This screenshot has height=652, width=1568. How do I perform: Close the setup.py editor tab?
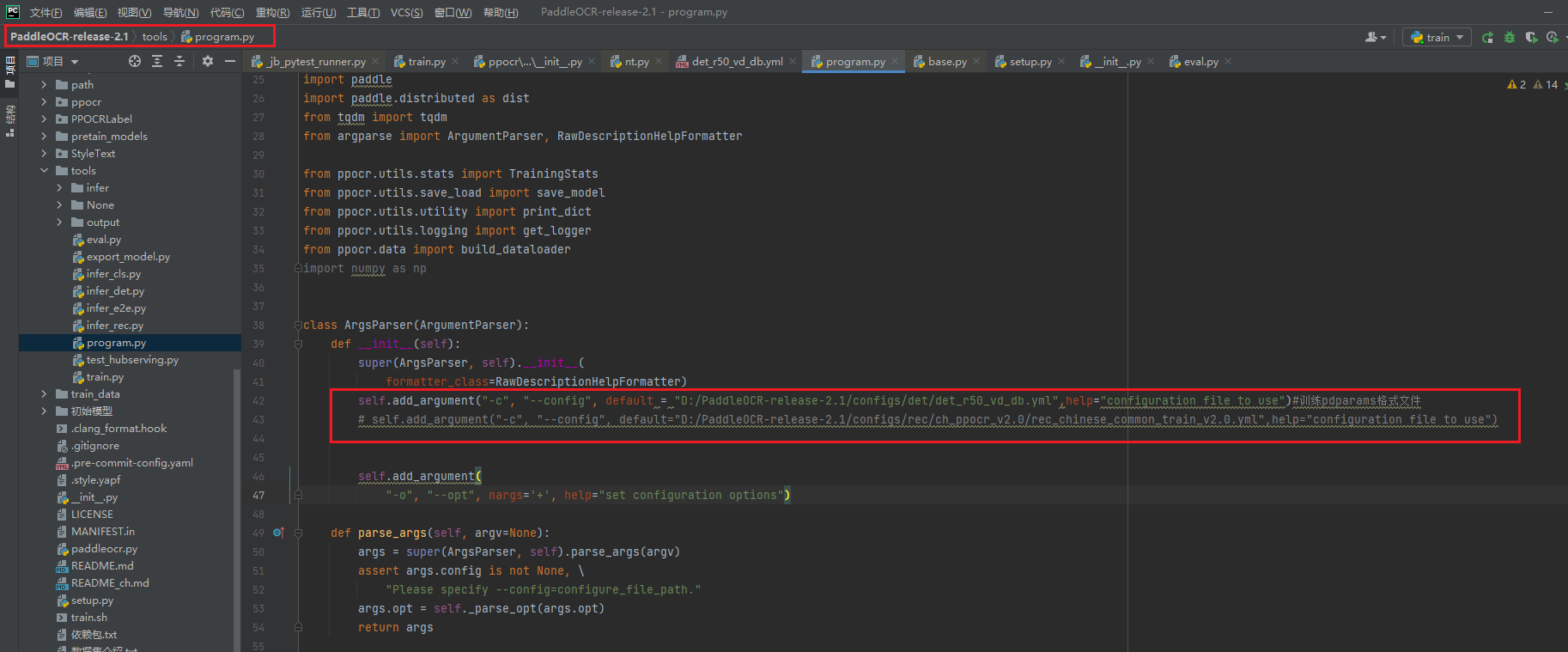pos(1061,61)
